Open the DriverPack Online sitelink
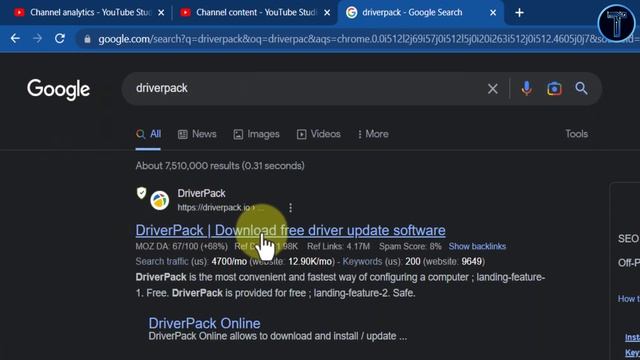The height and width of the screenshot is (360, 640). [204, 323]
